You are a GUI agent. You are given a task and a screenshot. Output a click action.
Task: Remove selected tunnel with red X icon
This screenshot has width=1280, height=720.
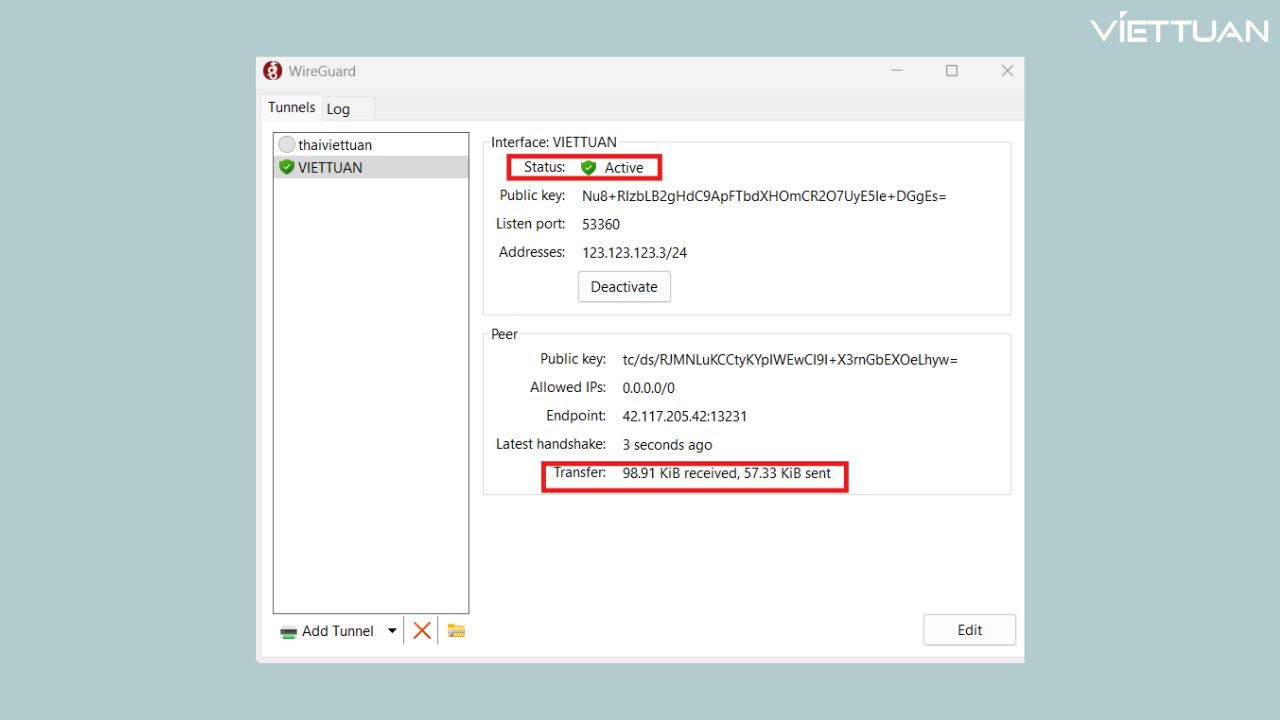[422, 630]
